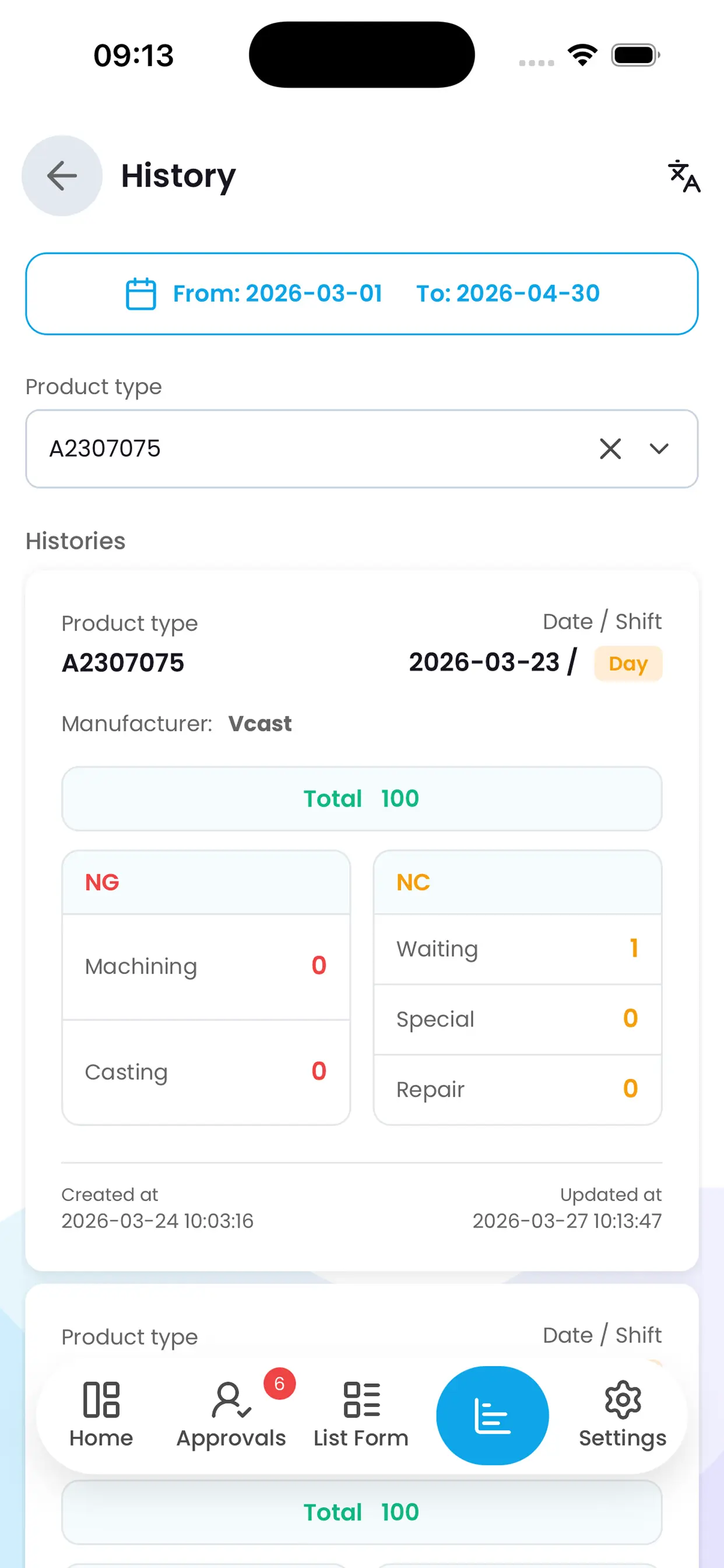Tap the 09:13 clock
Image resolution: width=724 pixels, height=1568 pixels.
click(134, 55)
